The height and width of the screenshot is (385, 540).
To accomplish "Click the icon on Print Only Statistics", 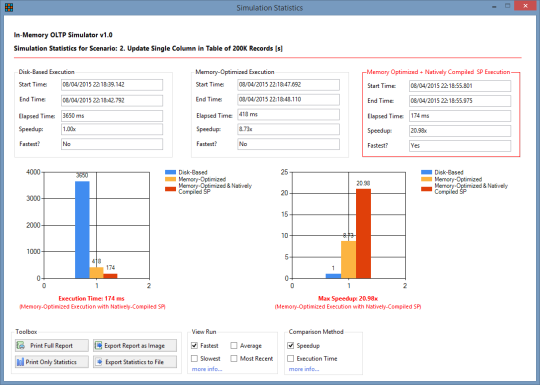I will coord(20,362).
